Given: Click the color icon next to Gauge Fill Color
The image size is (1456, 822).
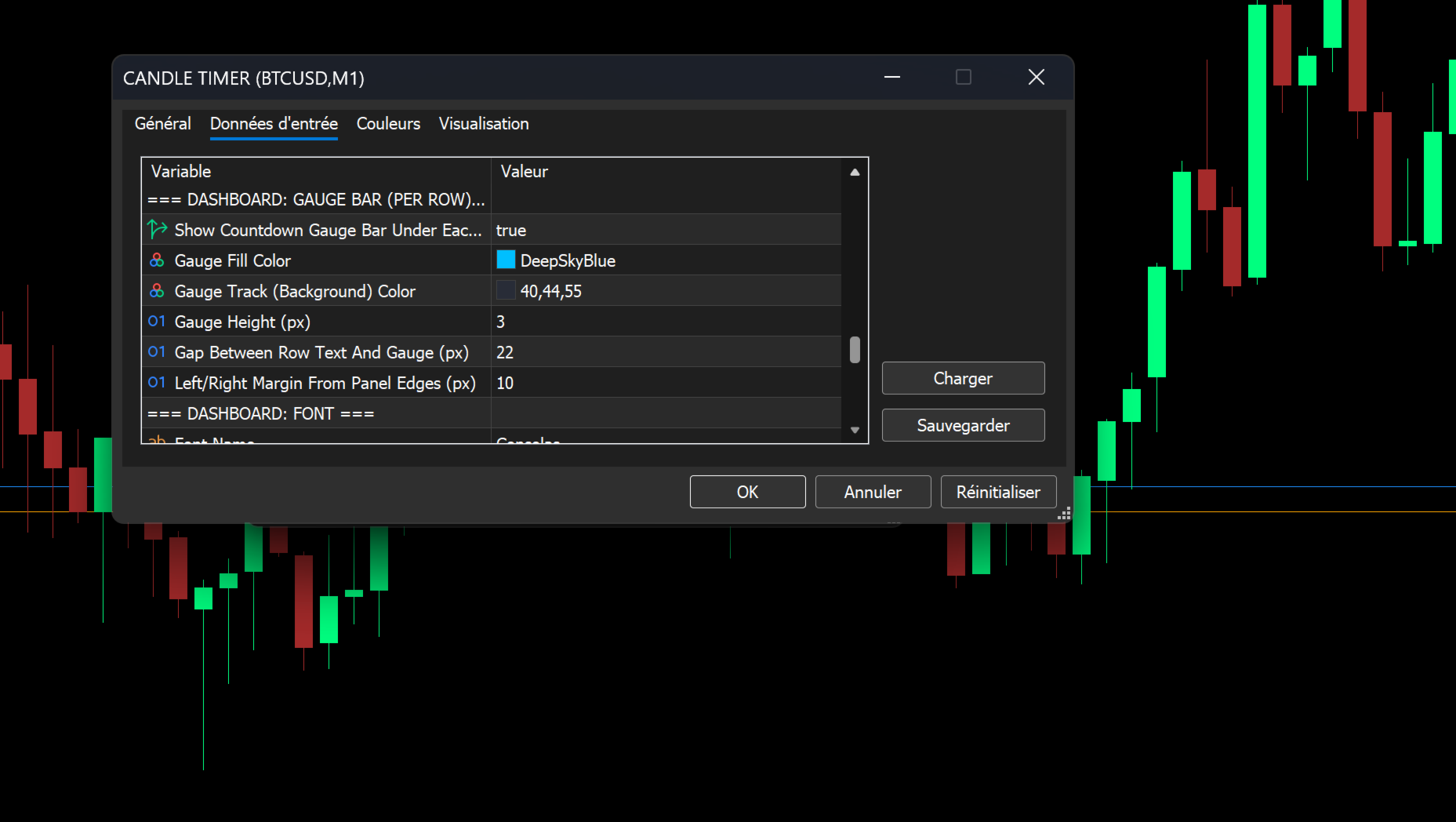Looking at the screenshot, I should 157,260.
